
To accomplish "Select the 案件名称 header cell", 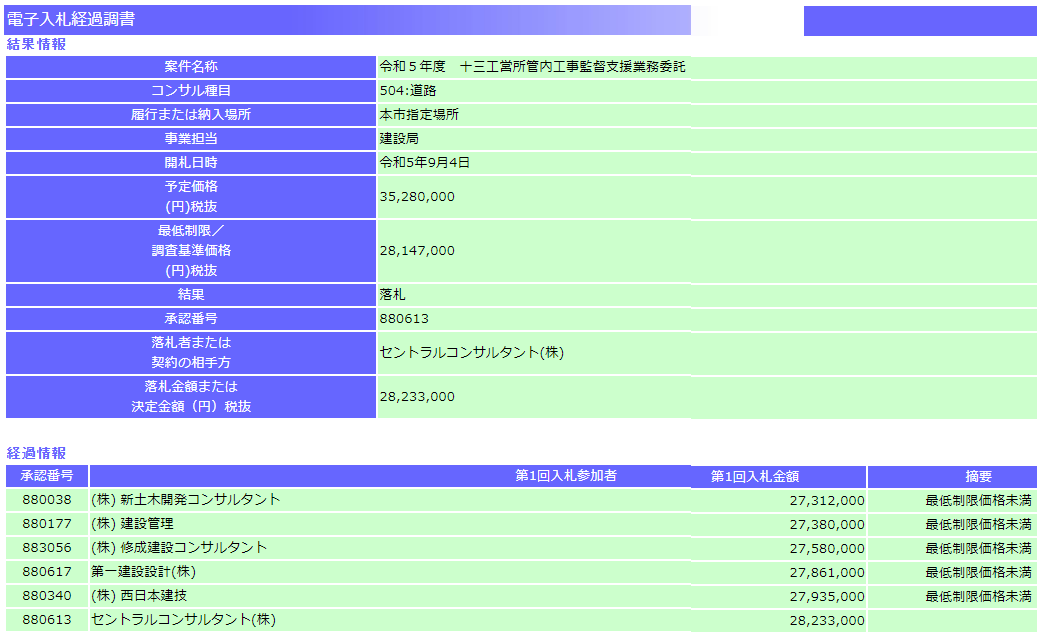I will [191, 67].
